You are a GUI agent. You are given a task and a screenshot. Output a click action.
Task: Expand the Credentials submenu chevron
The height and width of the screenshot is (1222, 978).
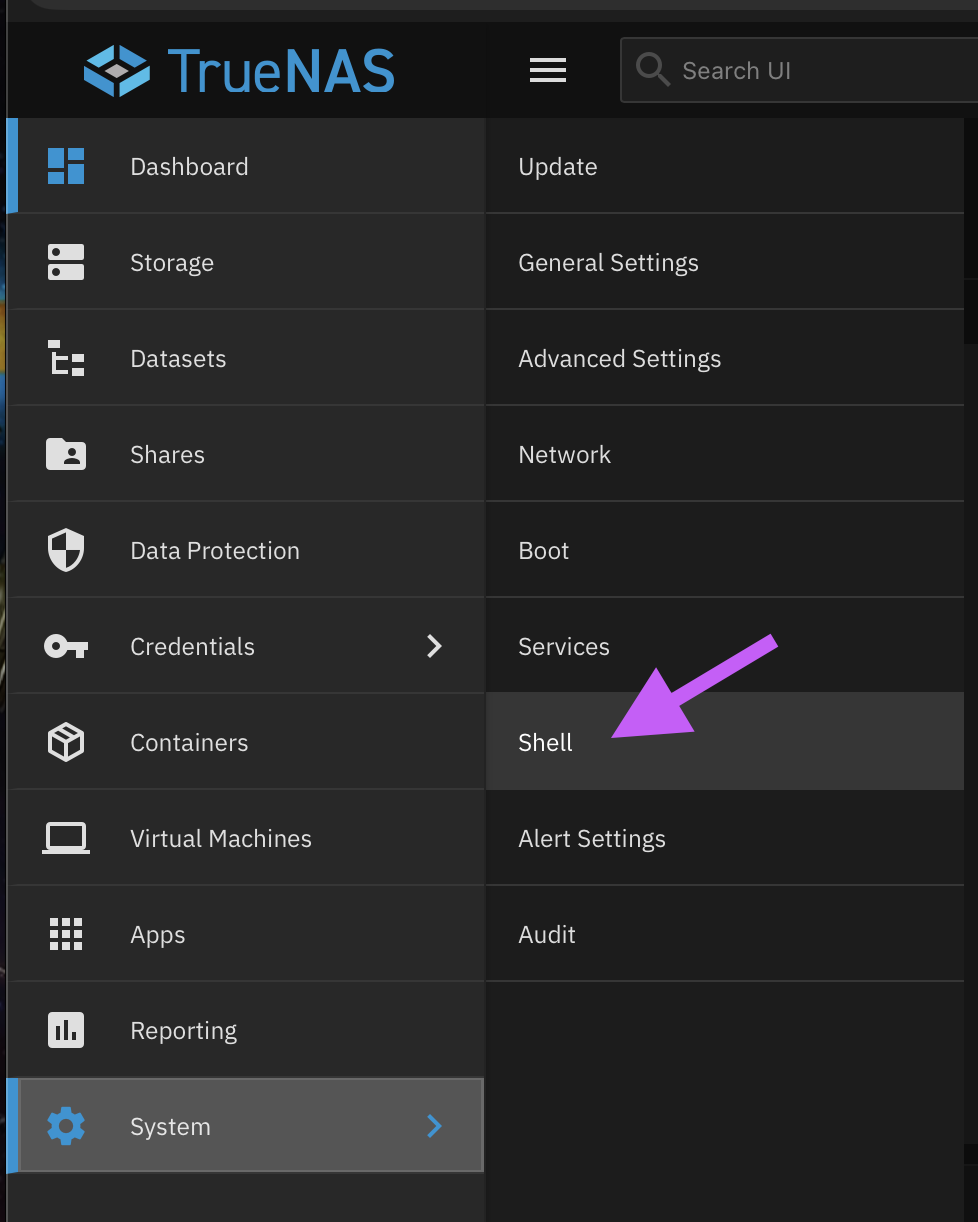[x=434, y=646]
